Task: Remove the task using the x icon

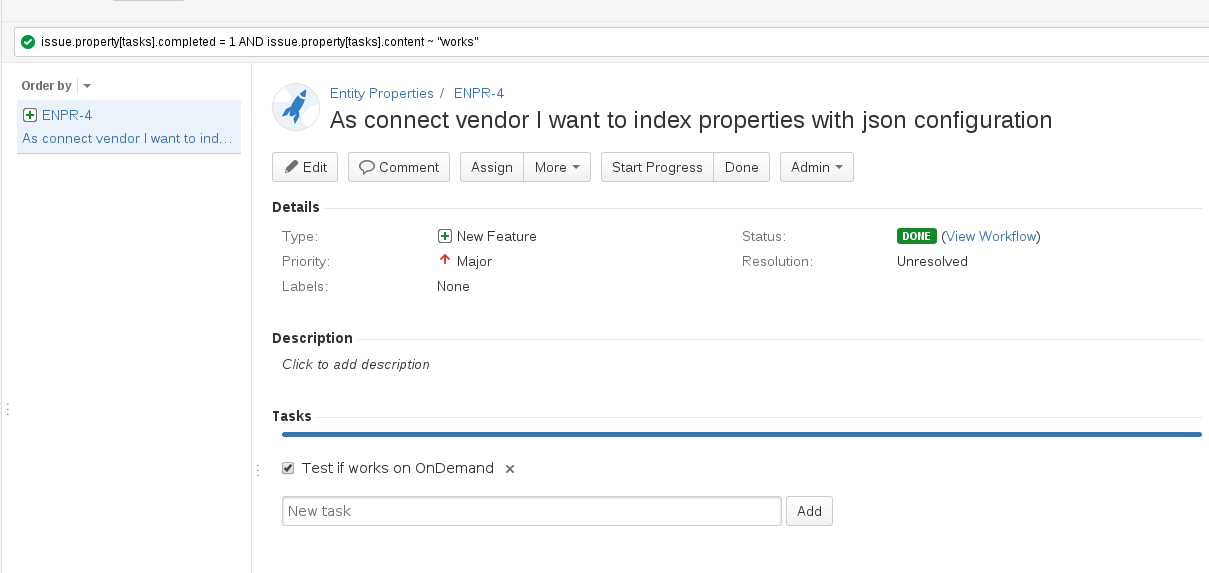Action: click(509, 469)
